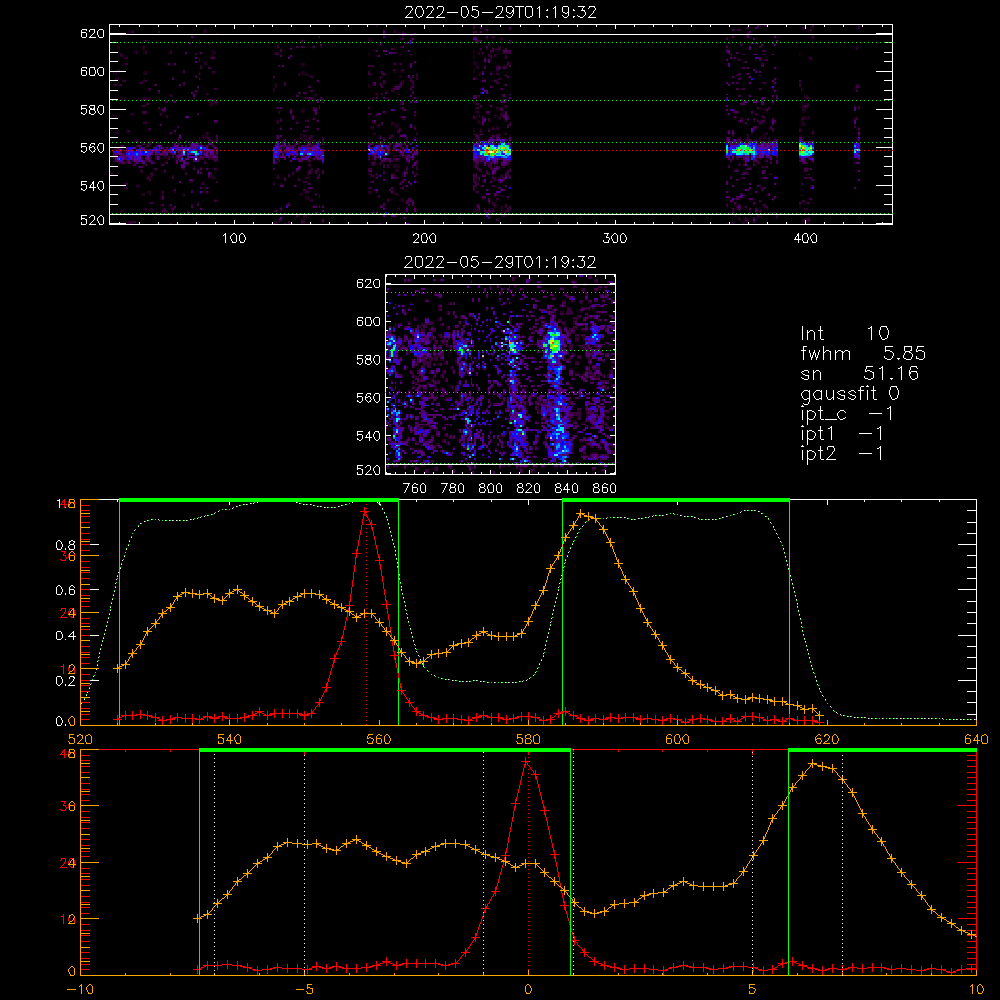Image resolution: width=1000 pixels, height=1000 pixels.
Task: Click the thick green bar over the profile plot's right window
Action: click(676, 500)
